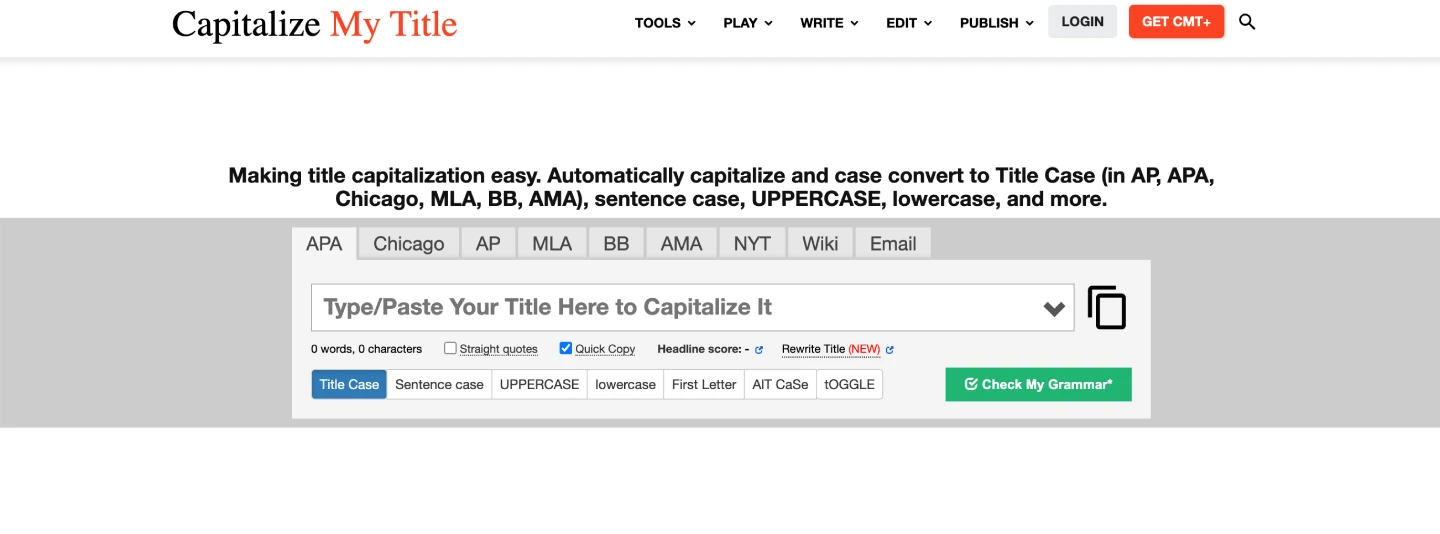Switch to the Email tab
This screenshot has width=1440, height=534.
893,243
